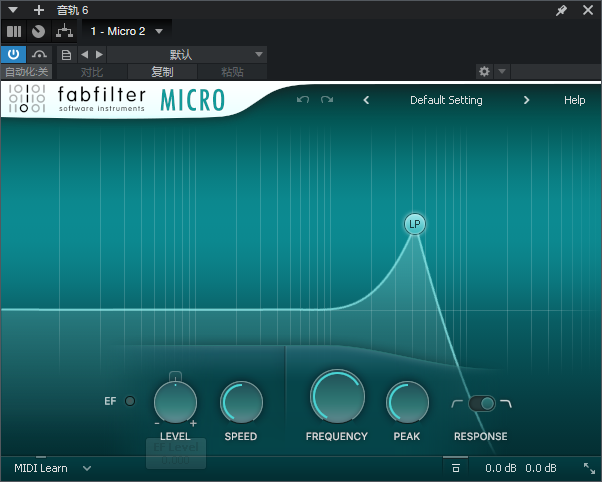This screenshot has width=602, height=482.
Task: Click the high-pass shape icon right of switch
Action: [x=506, y=404]
